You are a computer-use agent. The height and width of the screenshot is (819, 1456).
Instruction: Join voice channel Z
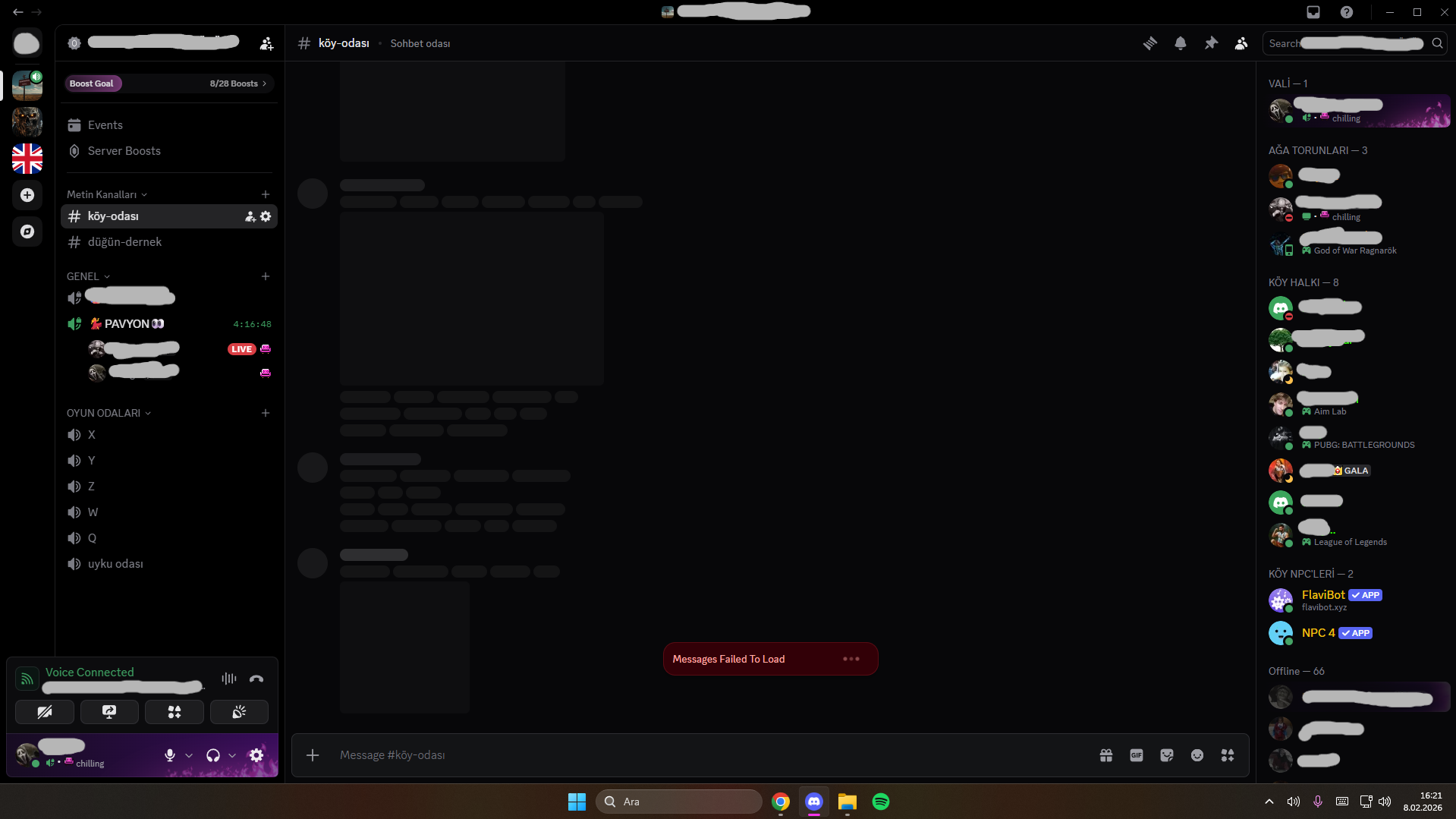click(169, 487)
